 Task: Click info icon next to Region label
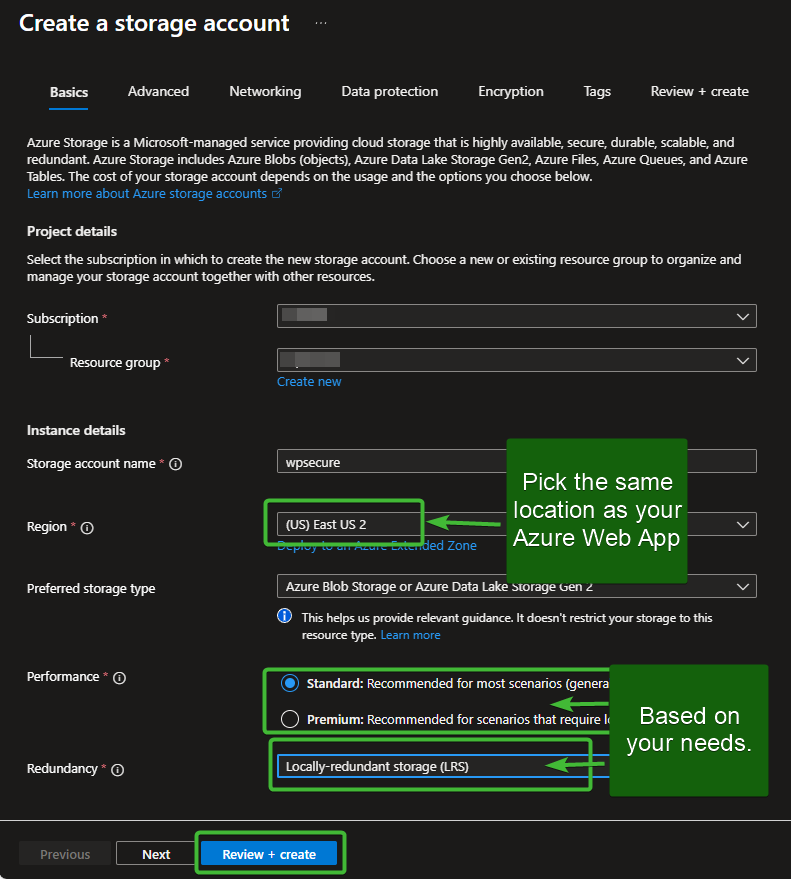point(87,528)
